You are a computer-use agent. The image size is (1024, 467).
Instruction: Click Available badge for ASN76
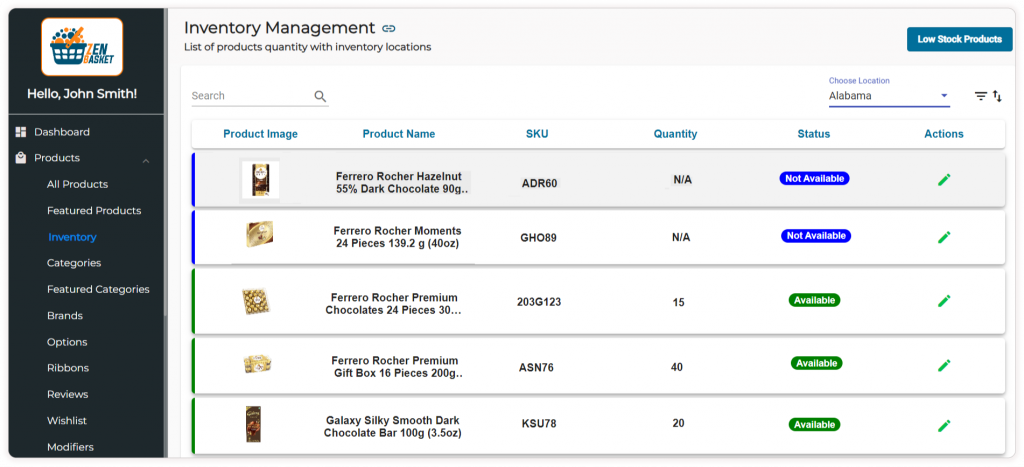(816, 363)
